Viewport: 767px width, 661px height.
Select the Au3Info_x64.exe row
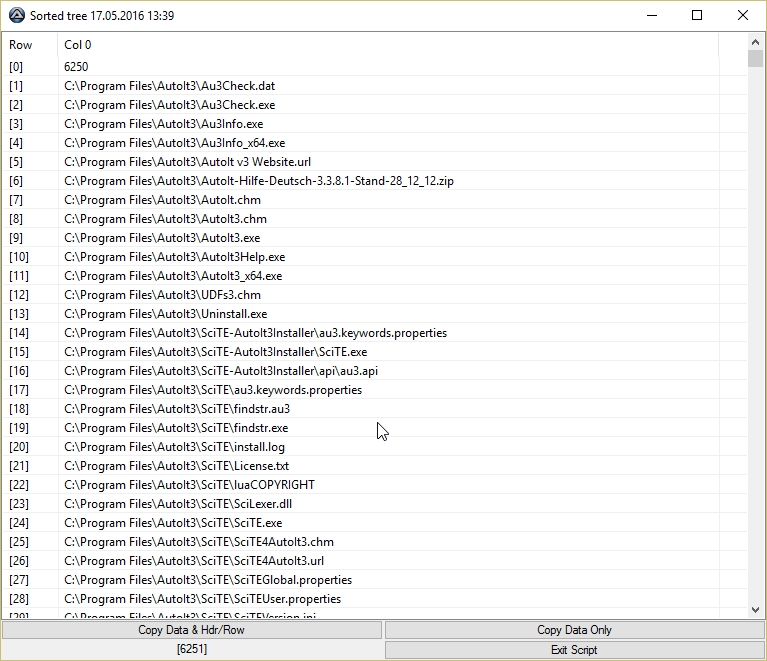[x=174, y=143]
